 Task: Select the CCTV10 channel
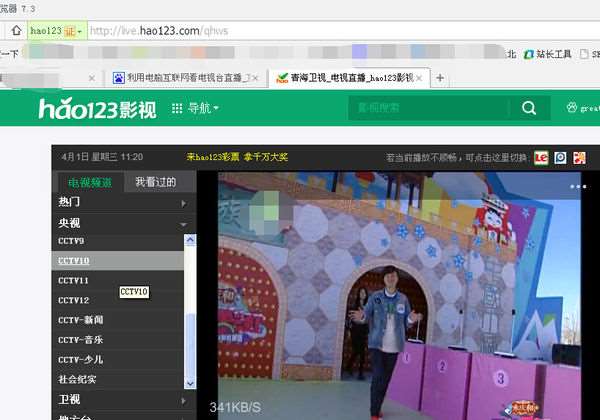coord(117,260)
